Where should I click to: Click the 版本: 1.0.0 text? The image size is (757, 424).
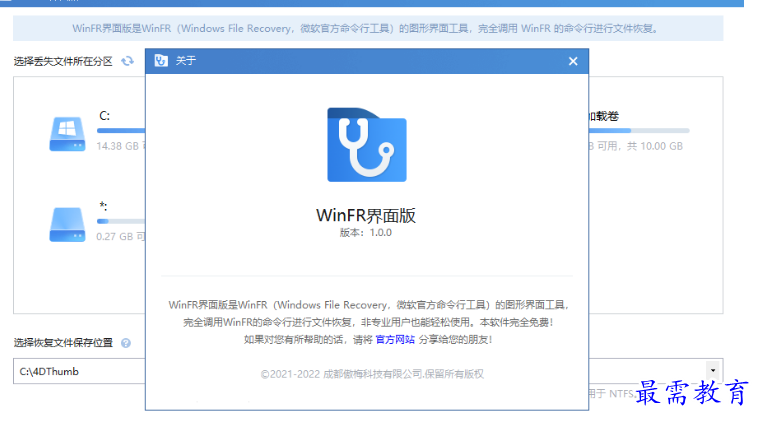pyautogui.click(x=365, y=233)
